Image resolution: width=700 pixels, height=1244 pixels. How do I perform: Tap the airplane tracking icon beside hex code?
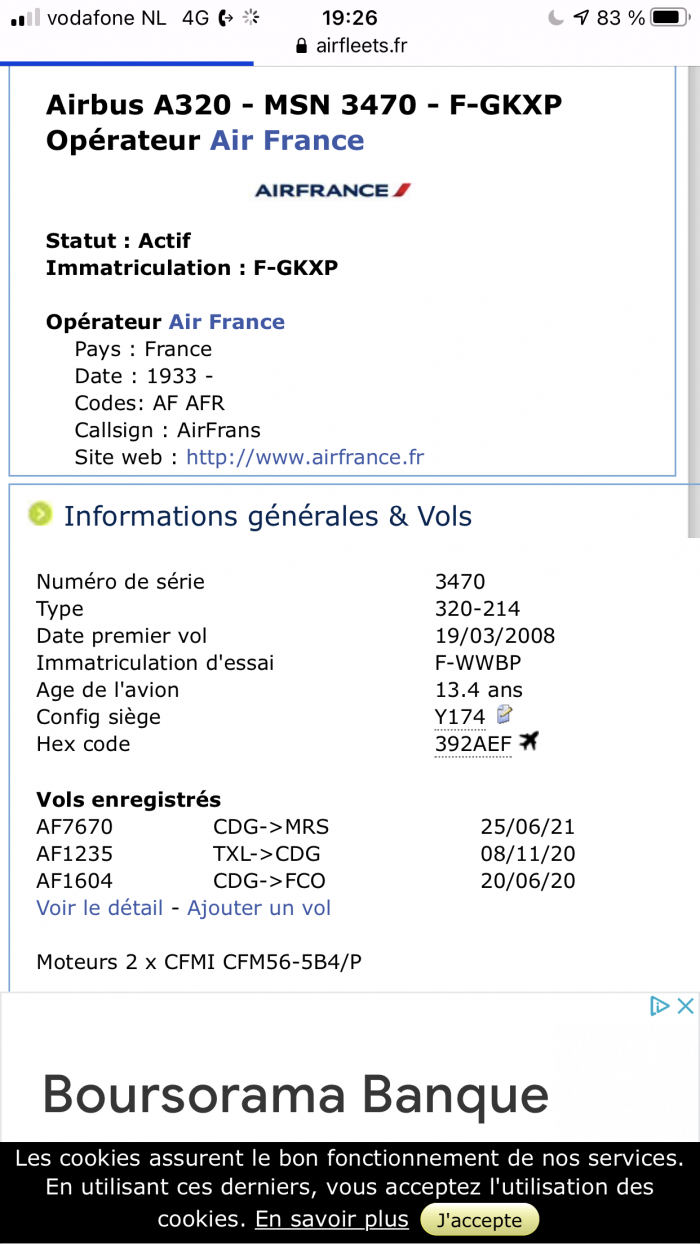tap(529, 742)
